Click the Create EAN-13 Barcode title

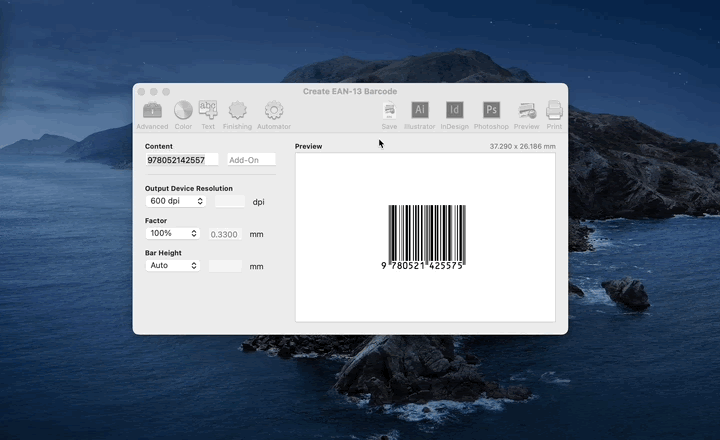pos(350,91)
